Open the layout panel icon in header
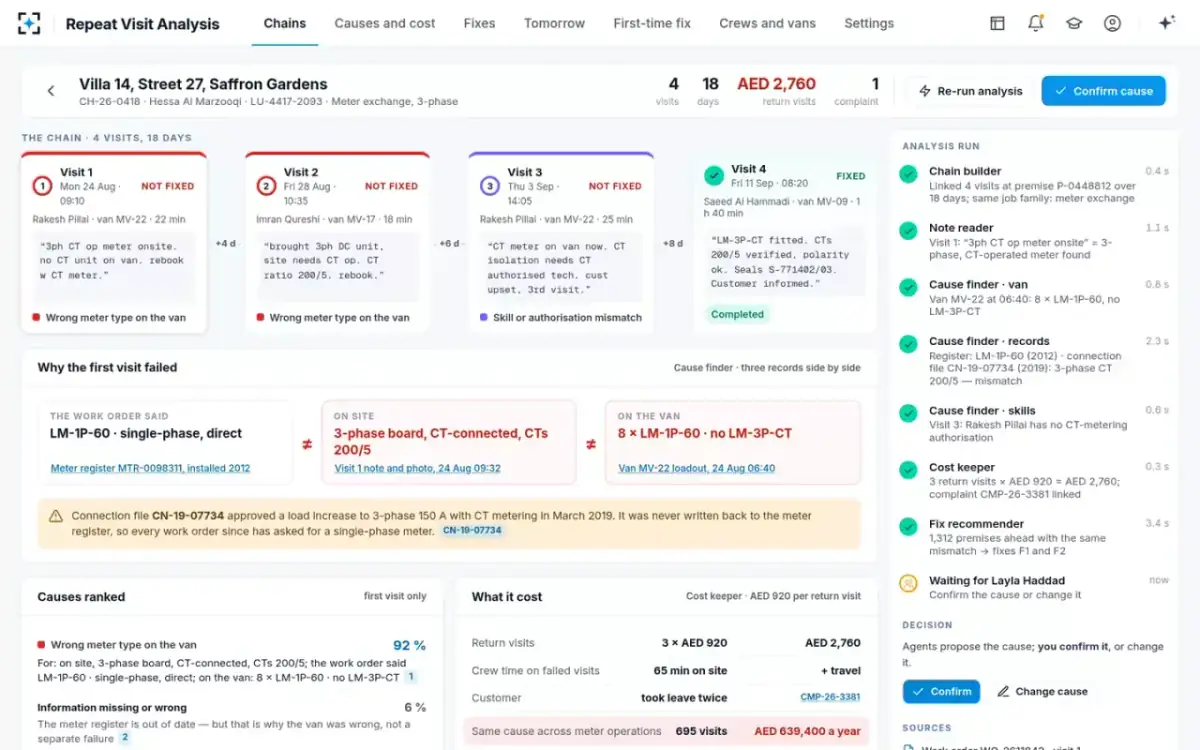1200x750 pixels. 997,23
